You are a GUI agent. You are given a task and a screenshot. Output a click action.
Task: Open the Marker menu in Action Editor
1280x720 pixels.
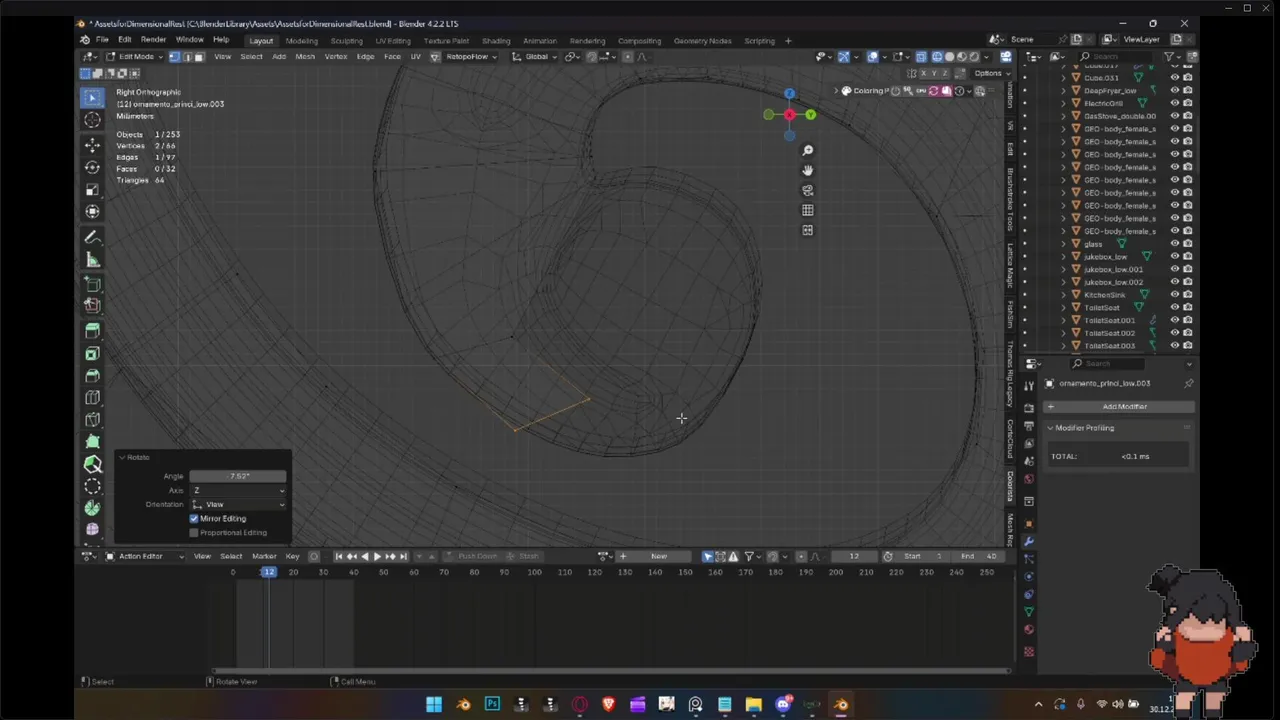click(264, 556)
